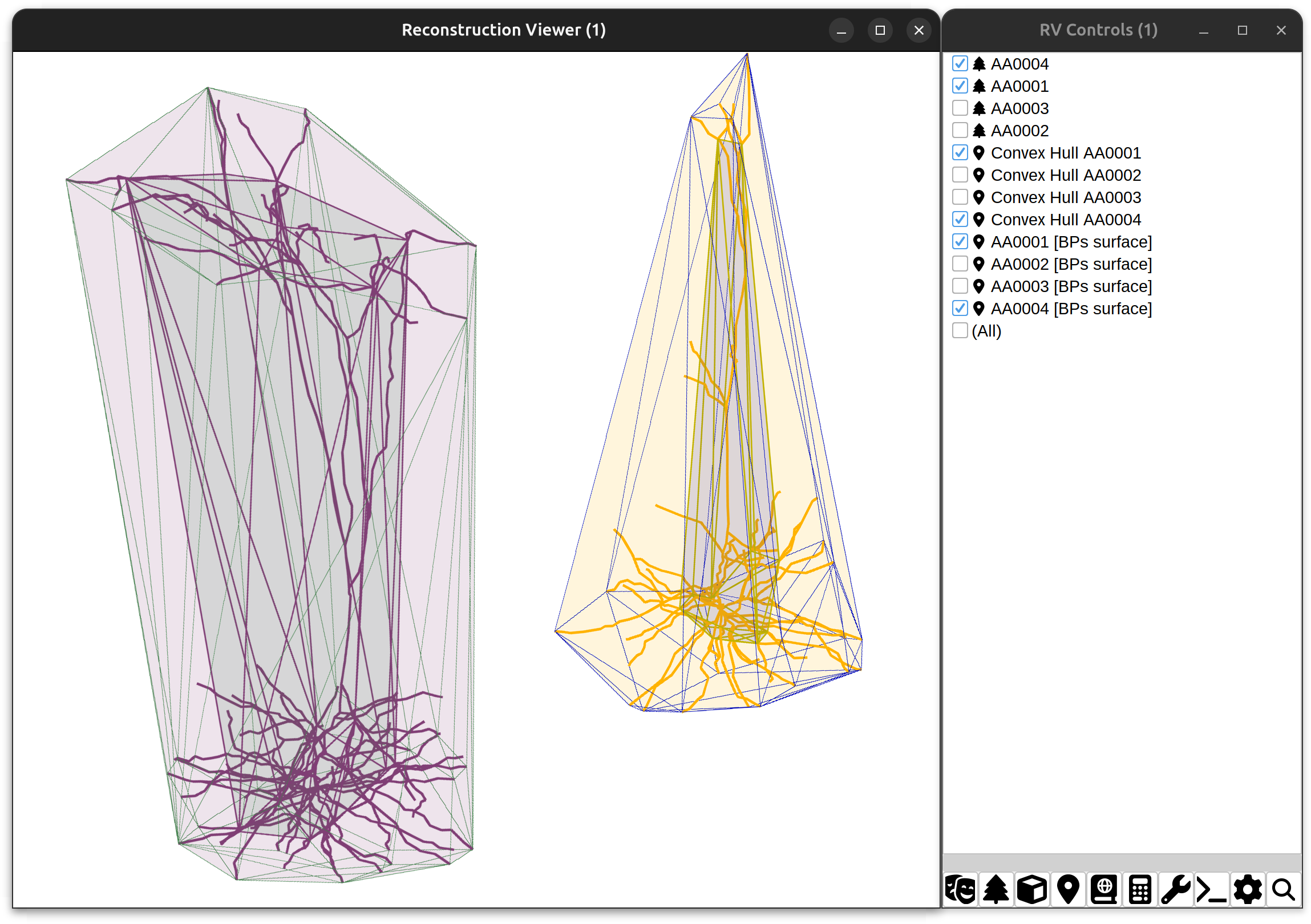Viewport: 1311px width, 924px height.
Task: Open the Utilities wrench menu
Action: [1176, 889]
